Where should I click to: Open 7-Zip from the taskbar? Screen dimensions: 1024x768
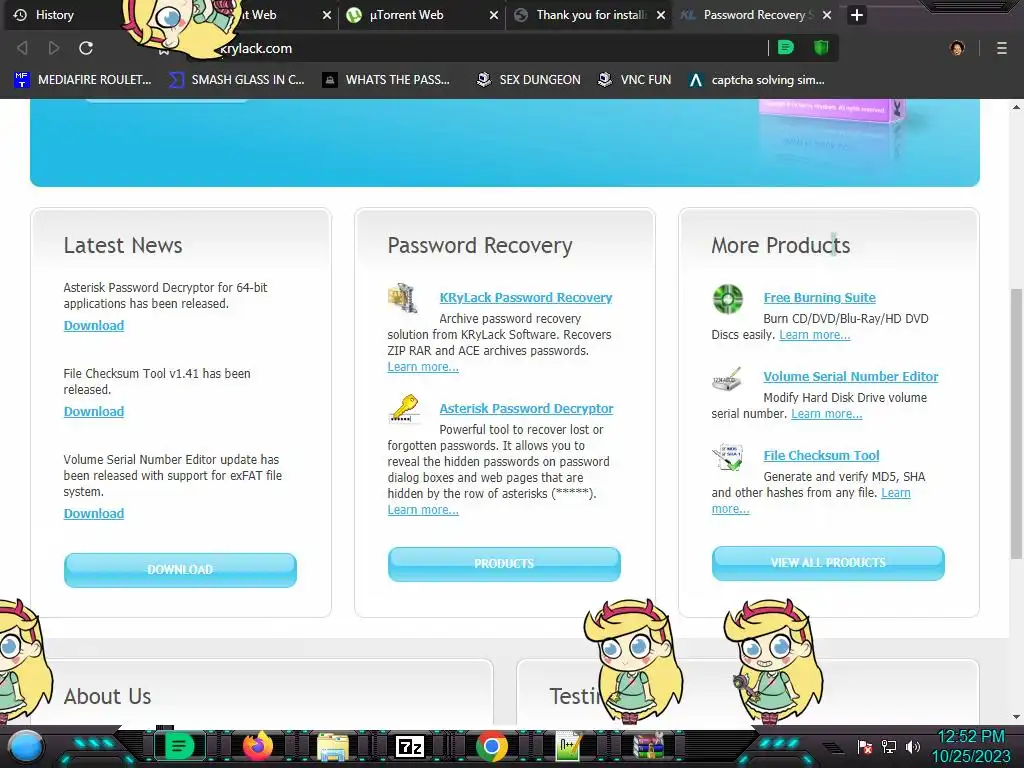pos(410,746)
